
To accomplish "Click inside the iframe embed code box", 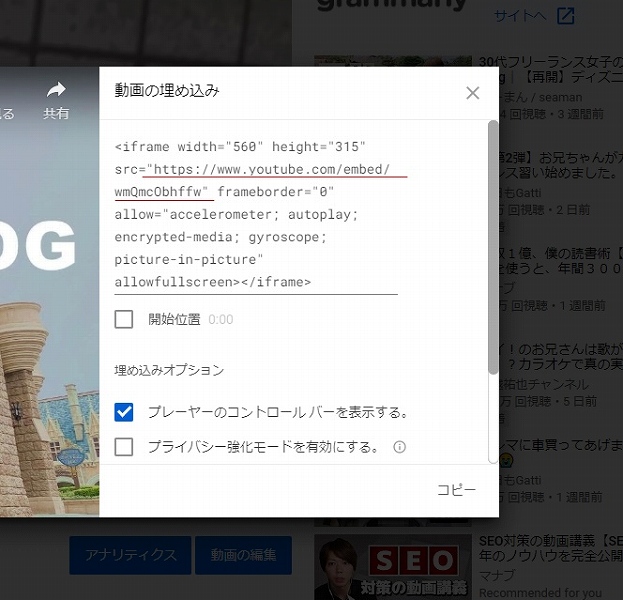I will (x=256, y=215).
